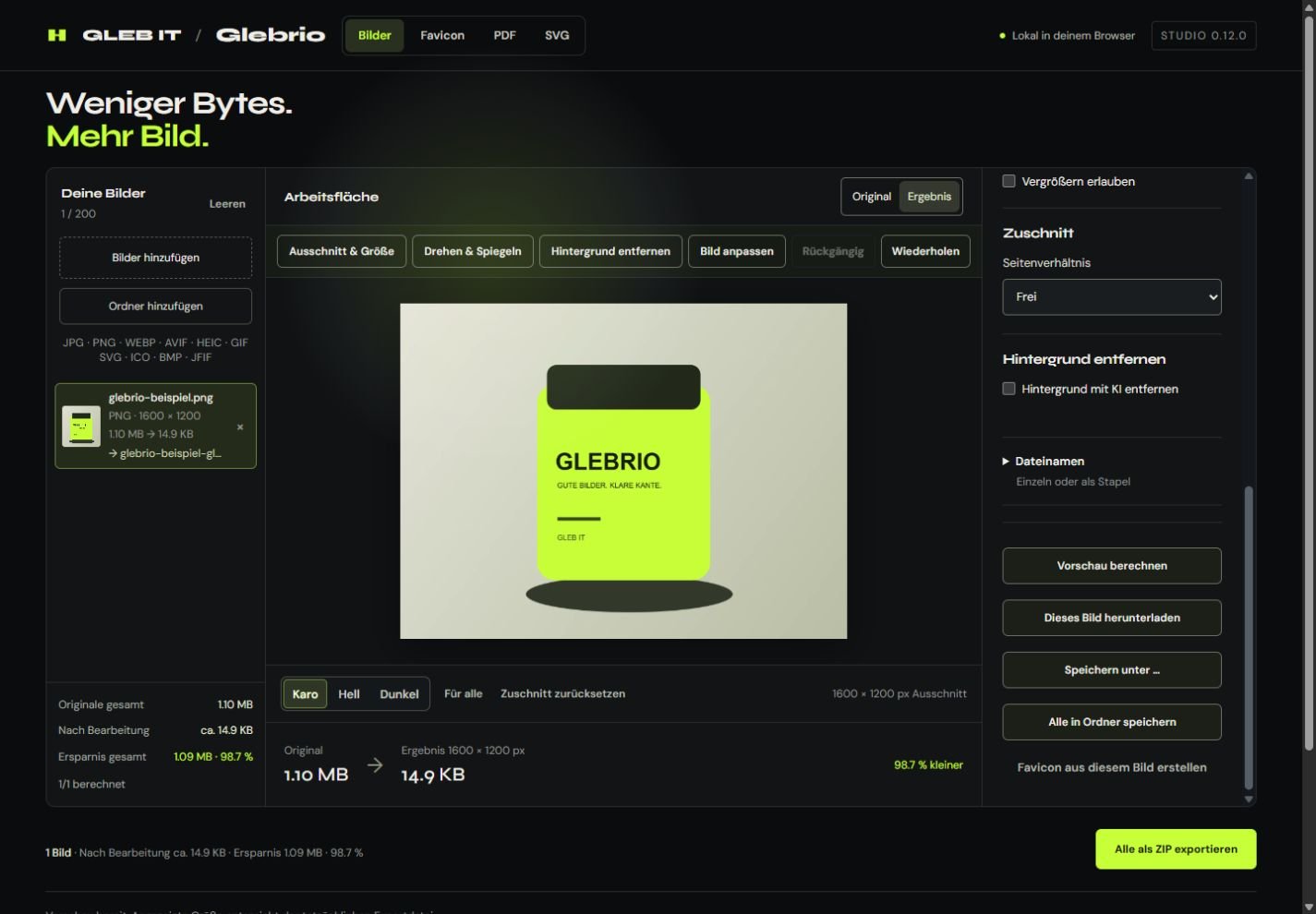Image resolution: width=1316 pixels, height=914 pixels.
Task: Open the glebrio-beispiel.png file thumbnail
Action: coord(81,427)
